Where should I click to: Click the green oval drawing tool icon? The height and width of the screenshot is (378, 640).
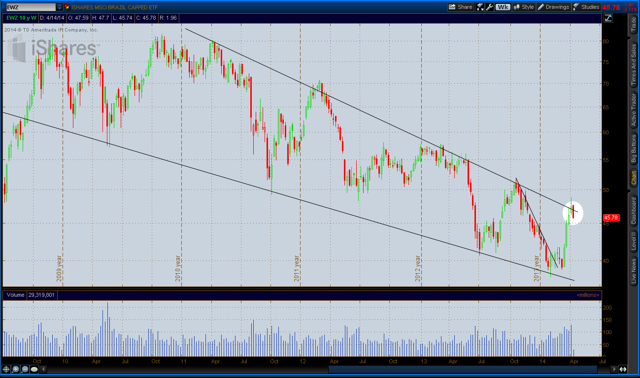point(34,369)
